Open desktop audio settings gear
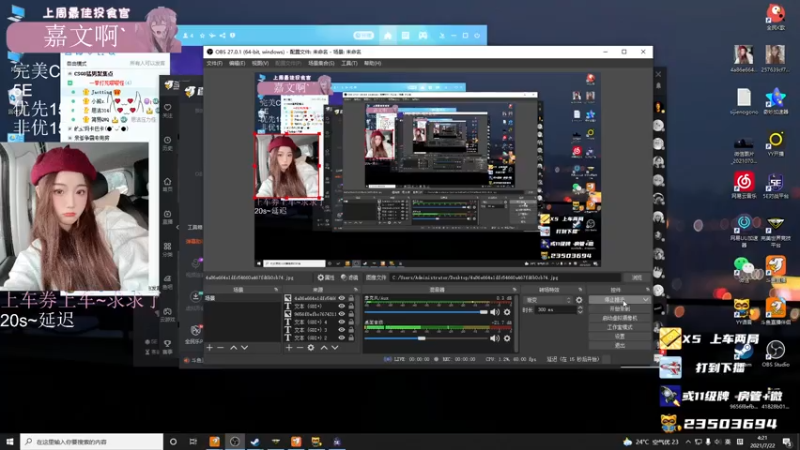This screenshot has height=450, width=800. pos(507,338)
